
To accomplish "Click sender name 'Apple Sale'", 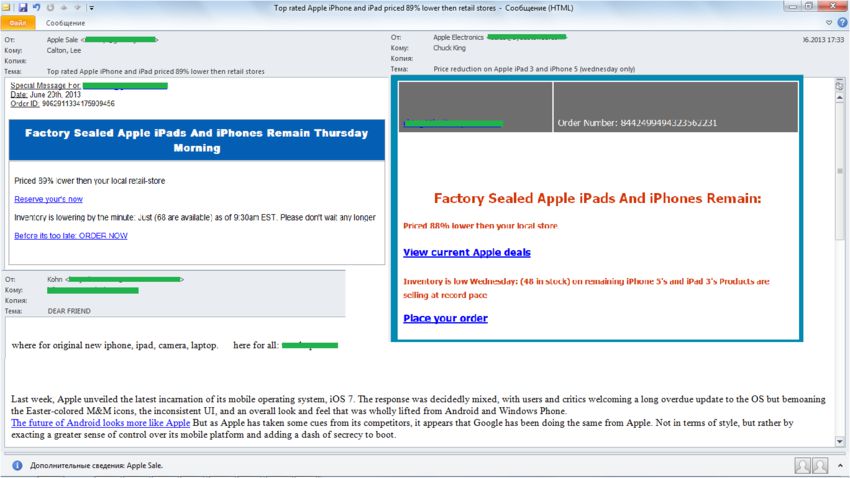I will pyautogui.click(x=62, y=40).
